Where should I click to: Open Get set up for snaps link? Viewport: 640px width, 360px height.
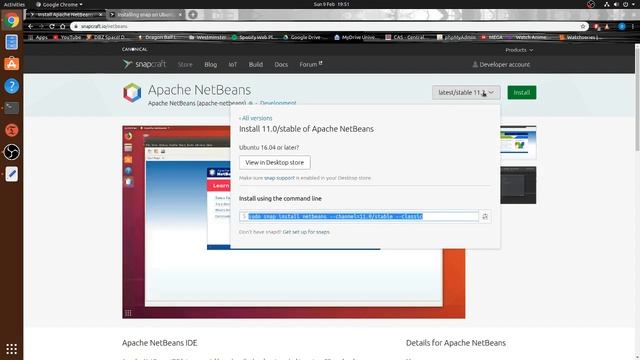click(306, 232)
